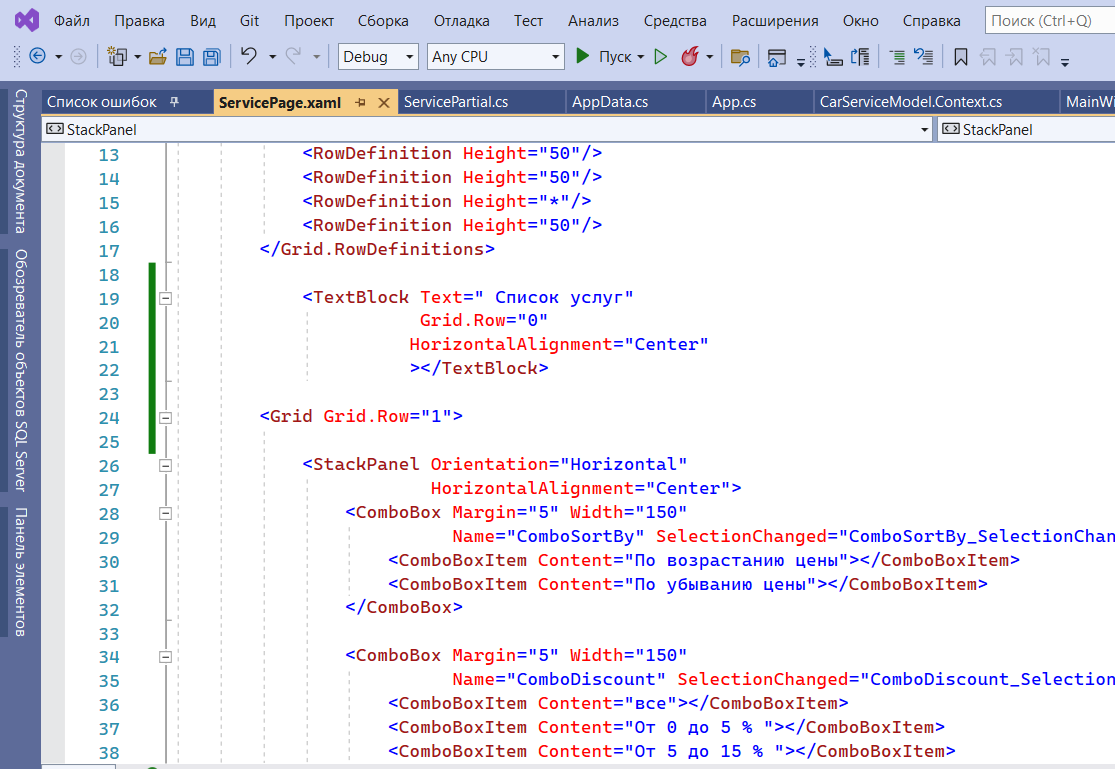Screen dimensions: 1115x769
Task: Go to the next bookmark icon
Action: coord(1015,57)
